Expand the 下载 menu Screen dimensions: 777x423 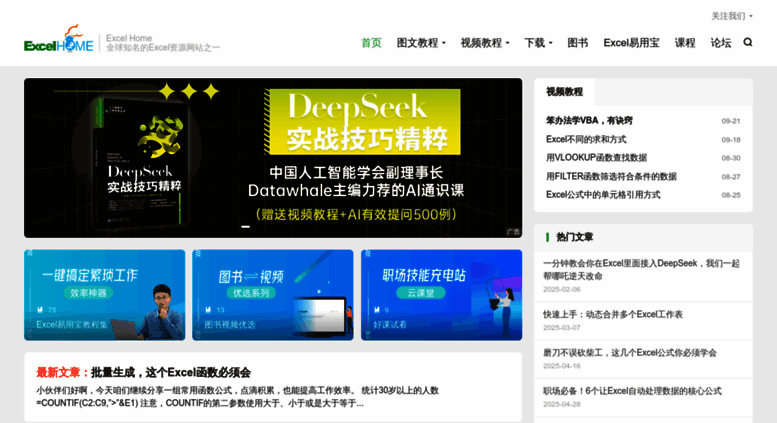tap(538, 43)
